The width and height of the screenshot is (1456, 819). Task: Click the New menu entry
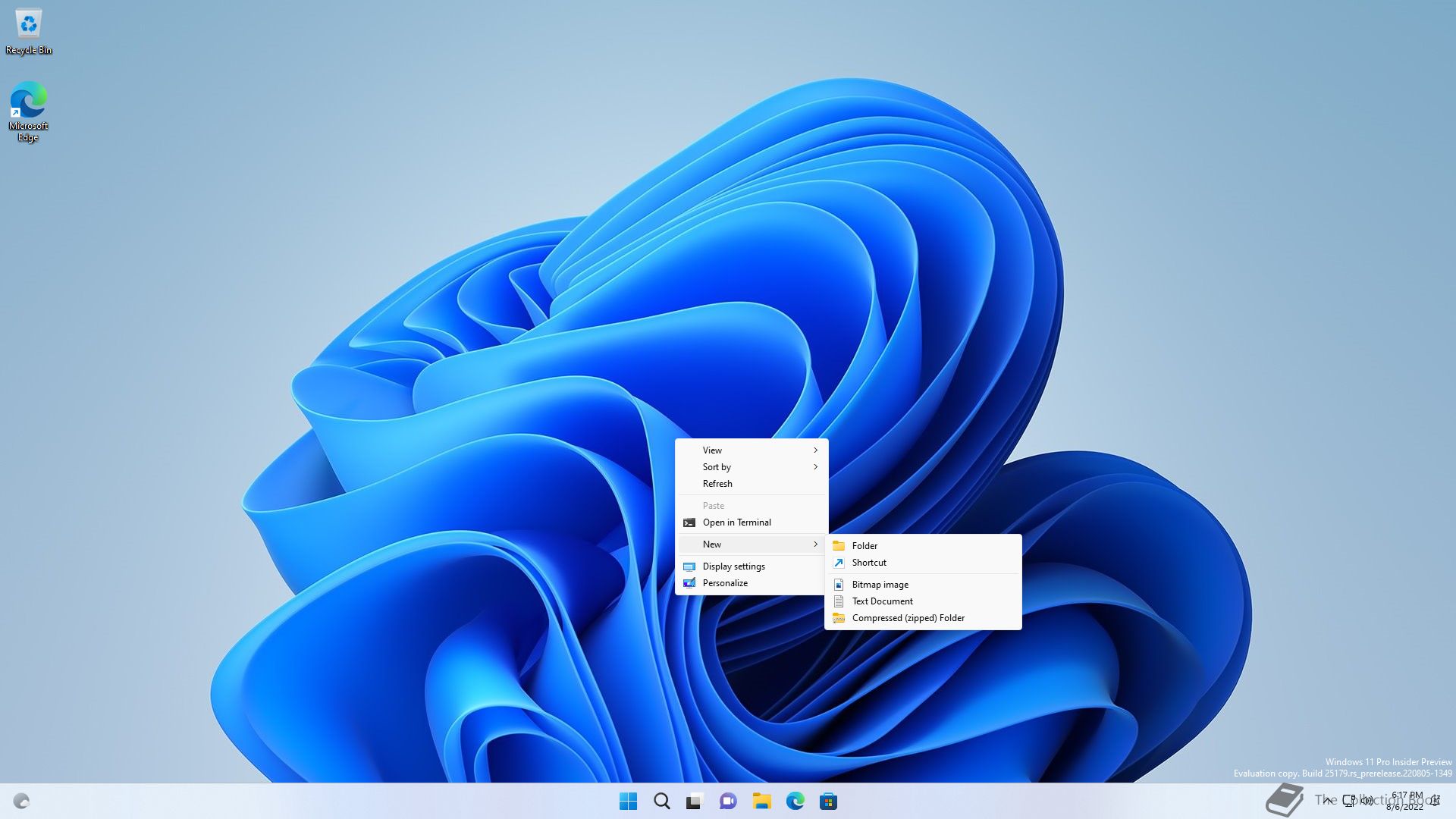[752, 544]
